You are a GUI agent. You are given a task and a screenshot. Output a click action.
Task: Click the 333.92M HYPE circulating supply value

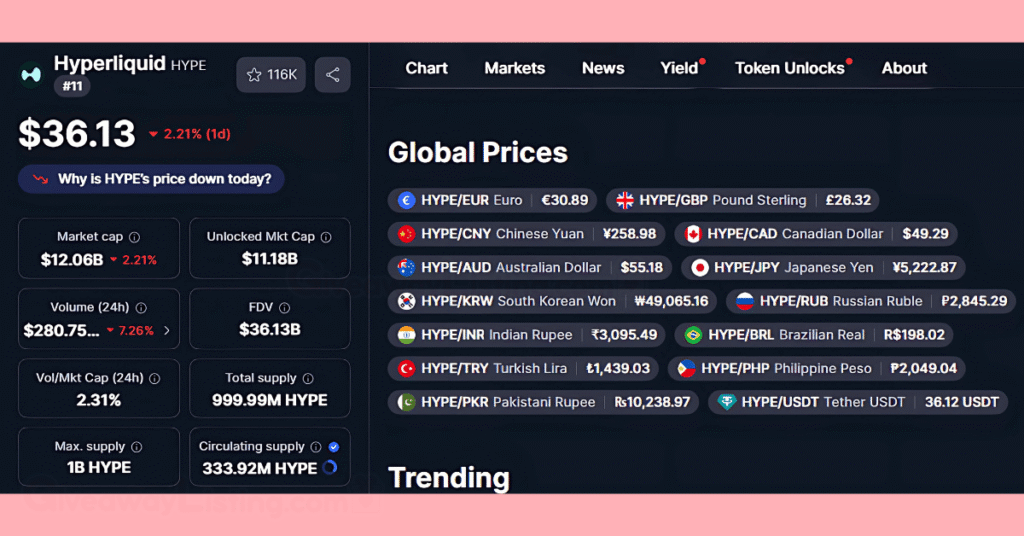point(260,468)
